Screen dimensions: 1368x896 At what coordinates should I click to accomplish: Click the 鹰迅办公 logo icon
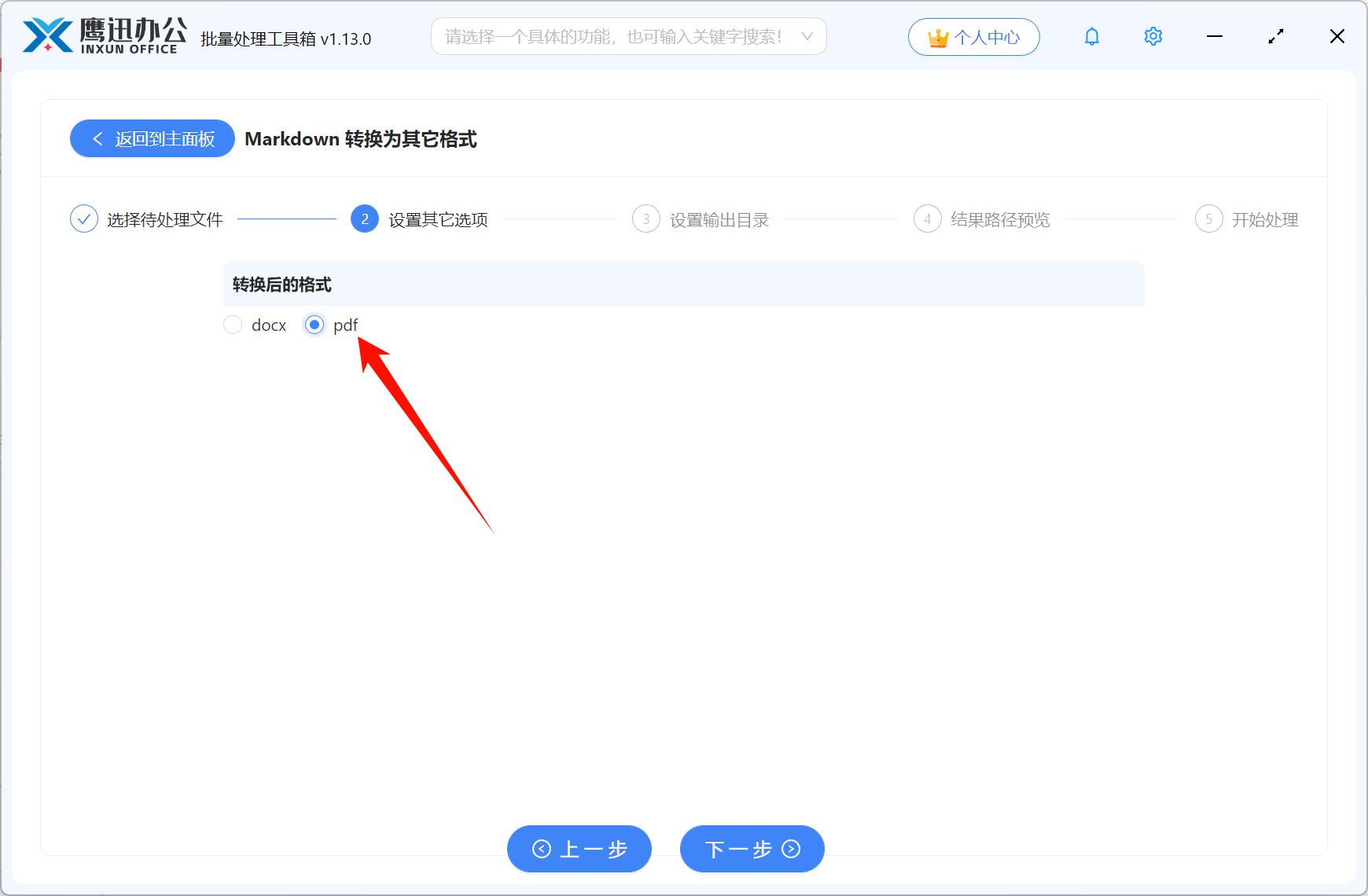pos(43,35)
